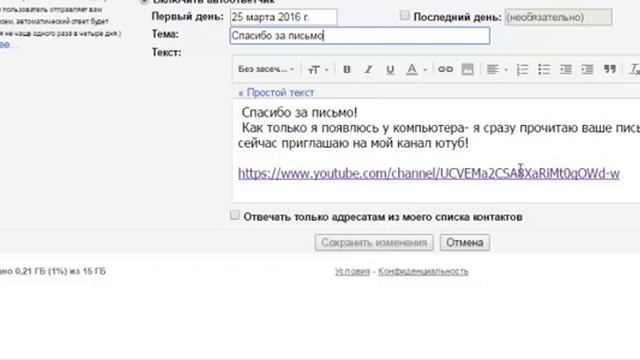Click Сохранить изменения button
640x360 pixels.
pos(374,242)
